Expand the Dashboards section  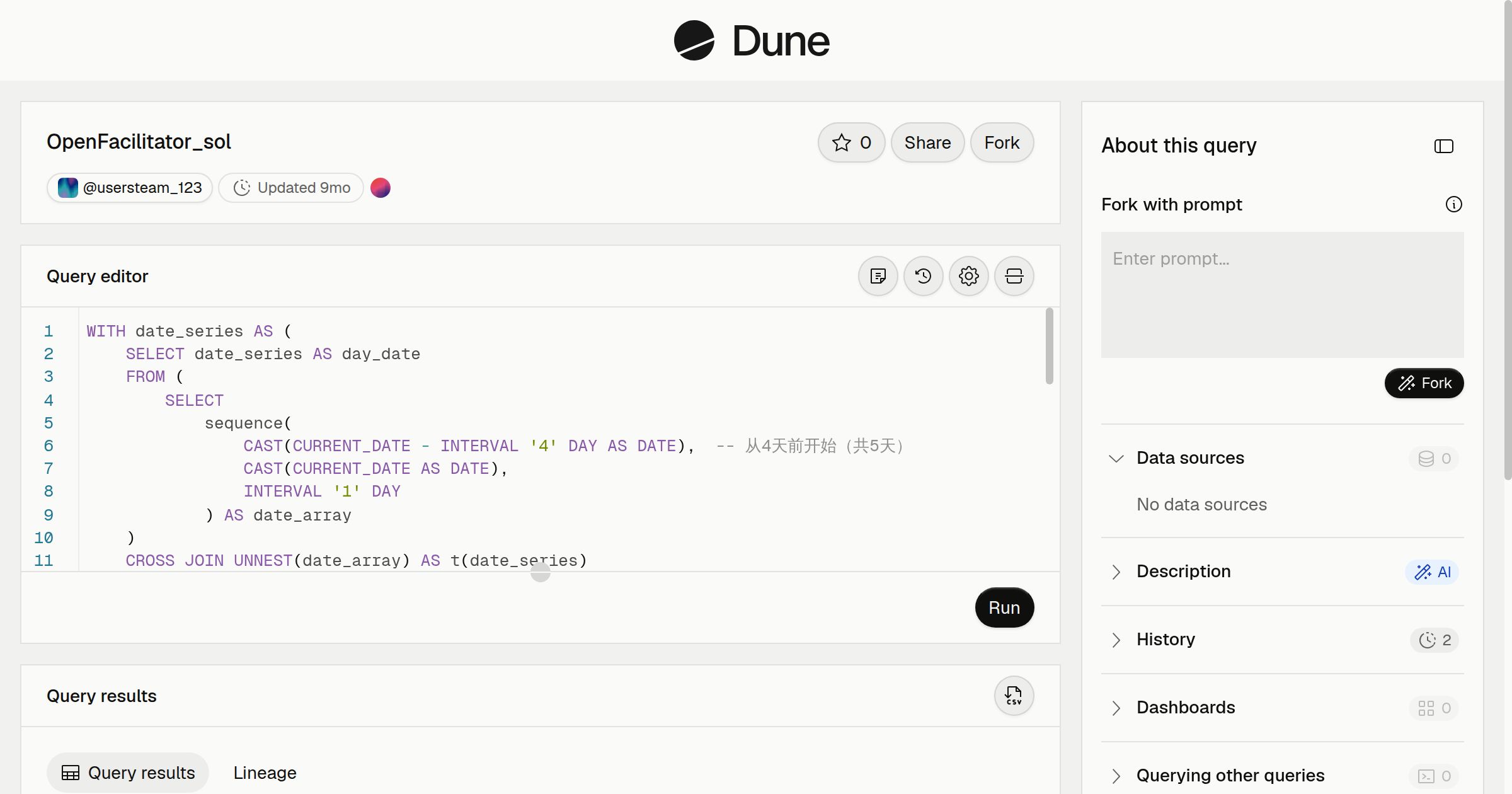[1116, 708]
